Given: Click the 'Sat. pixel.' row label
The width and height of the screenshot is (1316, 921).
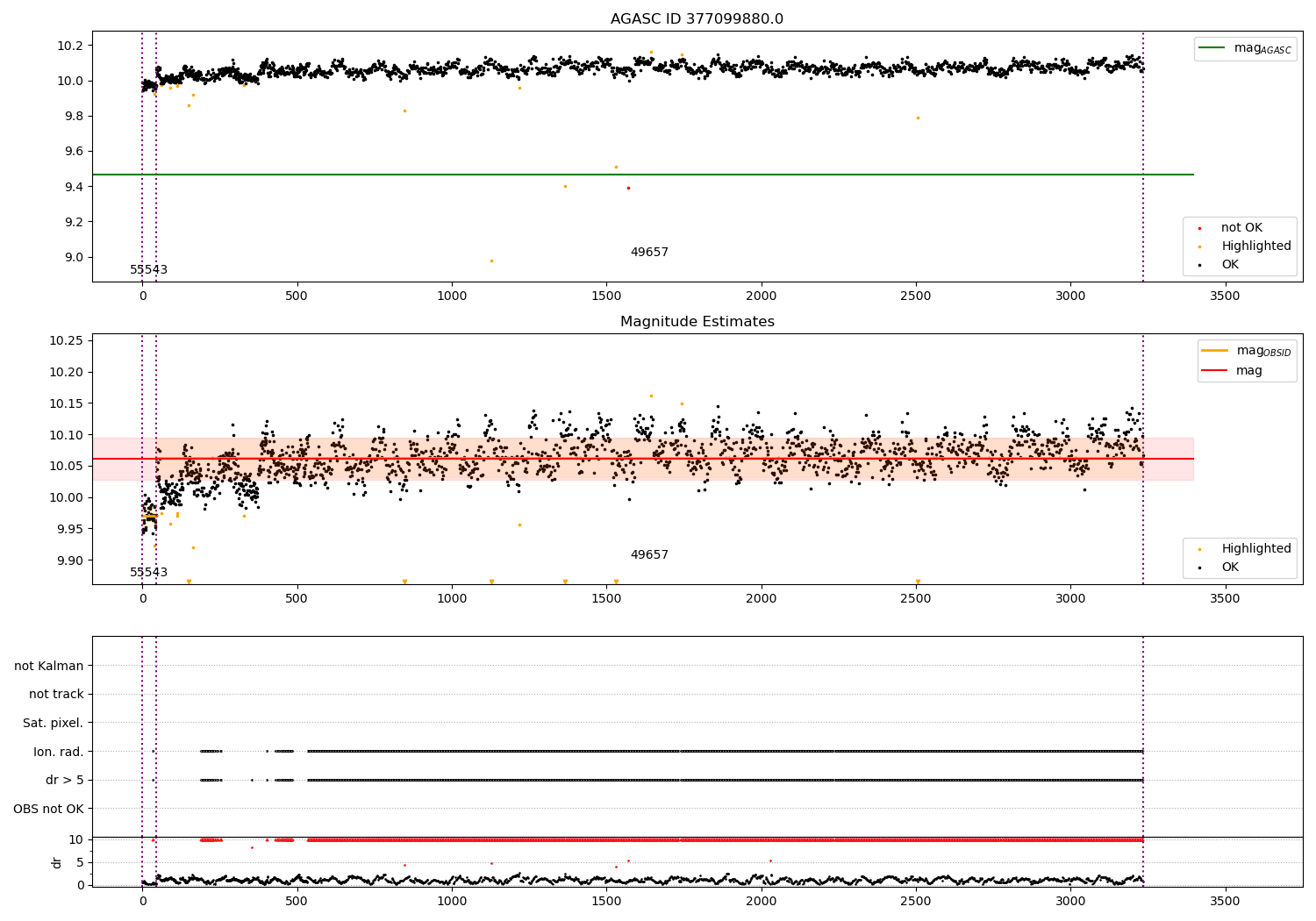Looking at the screenshot, I should tap(53, 723).
